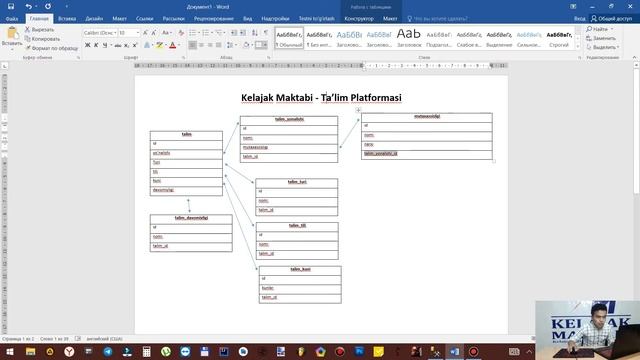This screenshot has height=360, width=640.
Task: Toggle bold formatting (Ж)
Action: click(87, 45)
